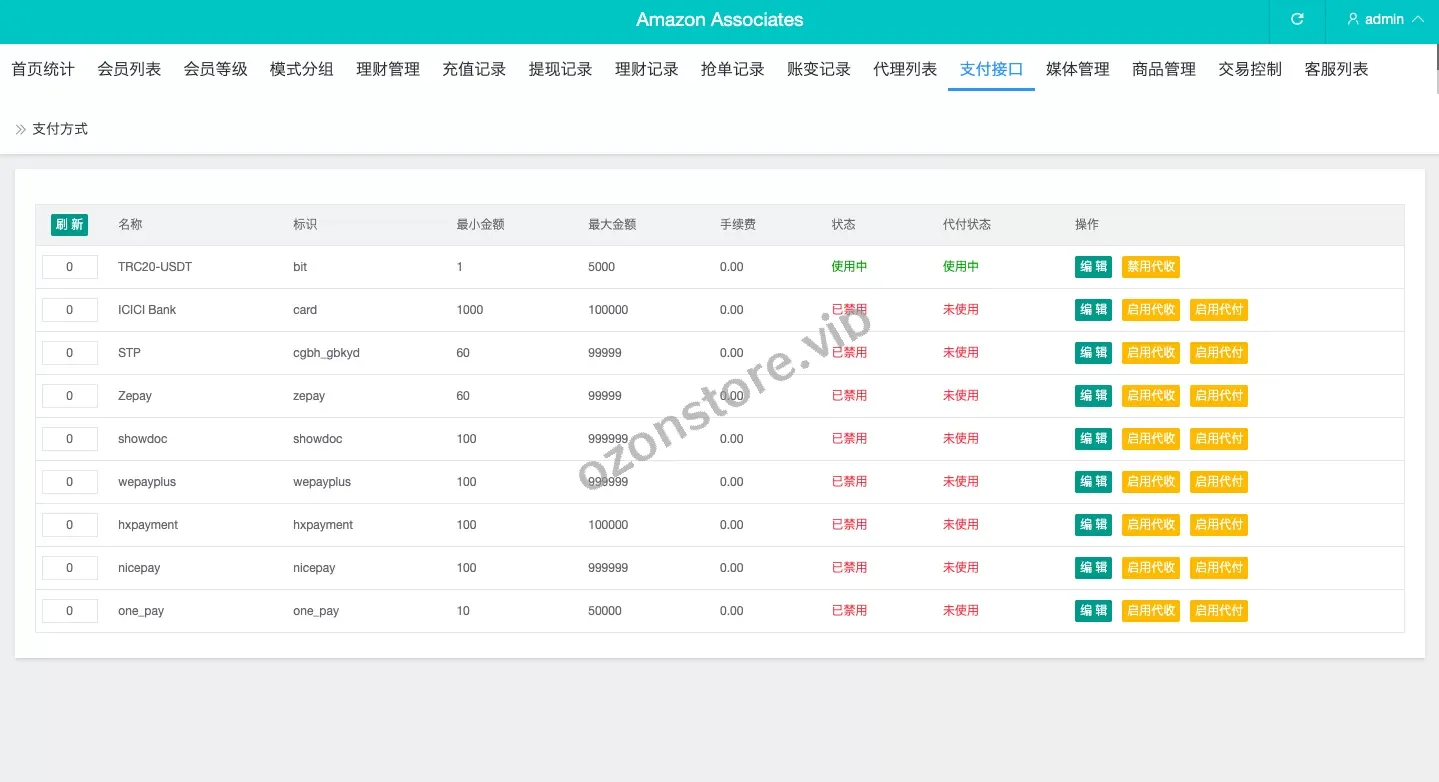1439x782 pixels.
Task: Edit the Zepay payment method
Action: (1093, 396)
